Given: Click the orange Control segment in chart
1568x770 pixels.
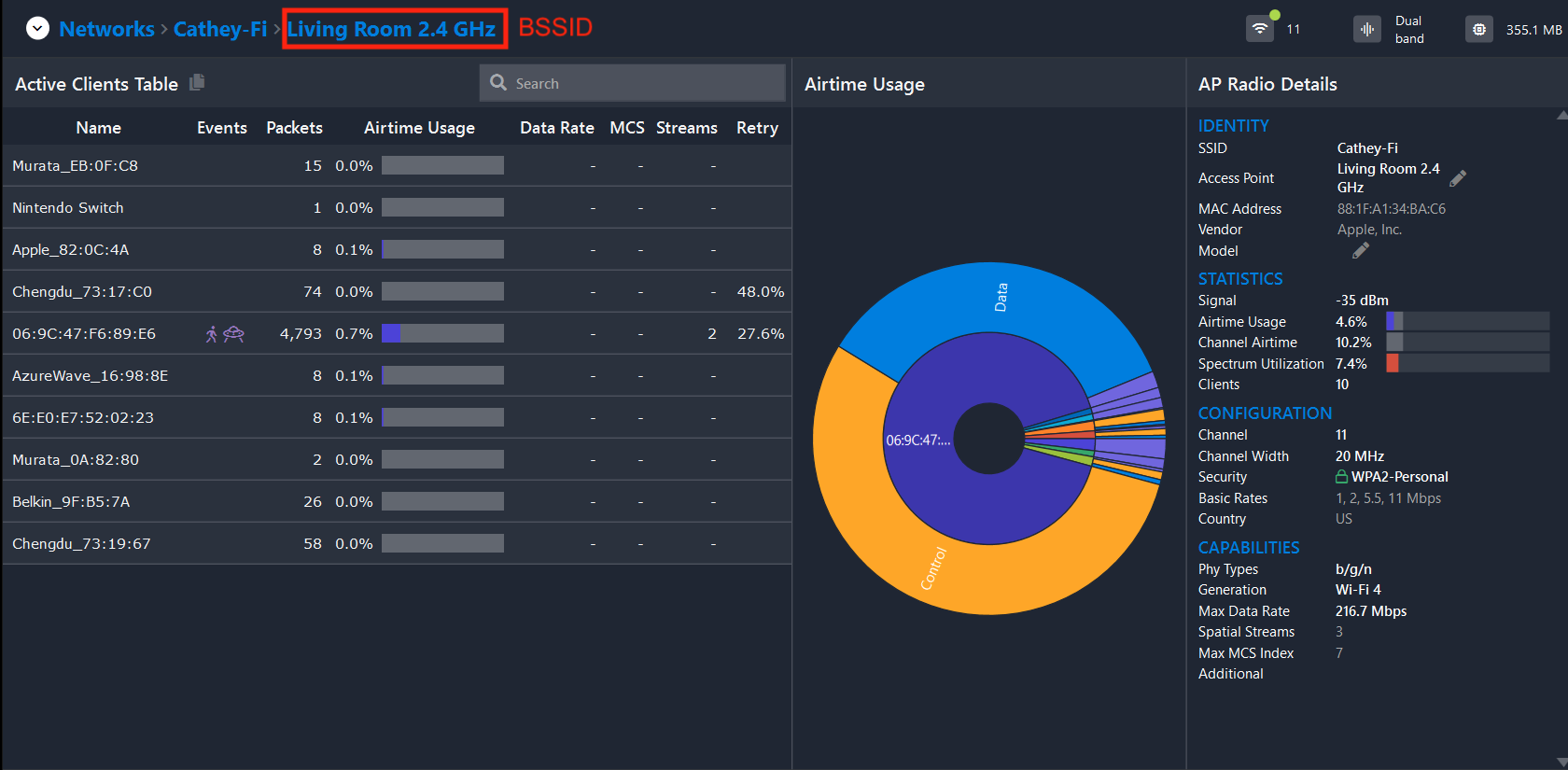Looking at the screenshot, I should [x=933, y=567].
